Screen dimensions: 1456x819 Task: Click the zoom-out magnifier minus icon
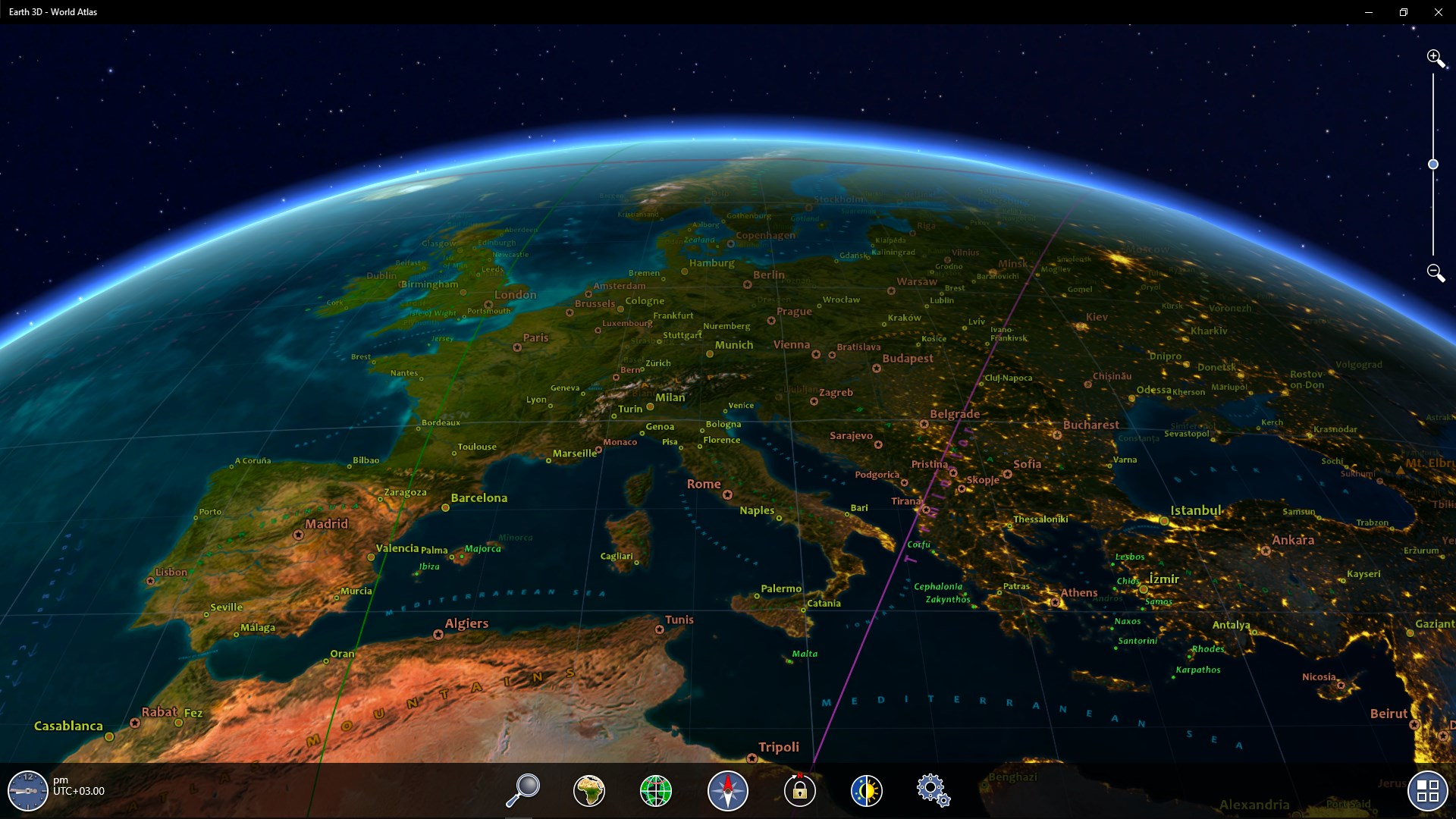[x=1435, y=273]
